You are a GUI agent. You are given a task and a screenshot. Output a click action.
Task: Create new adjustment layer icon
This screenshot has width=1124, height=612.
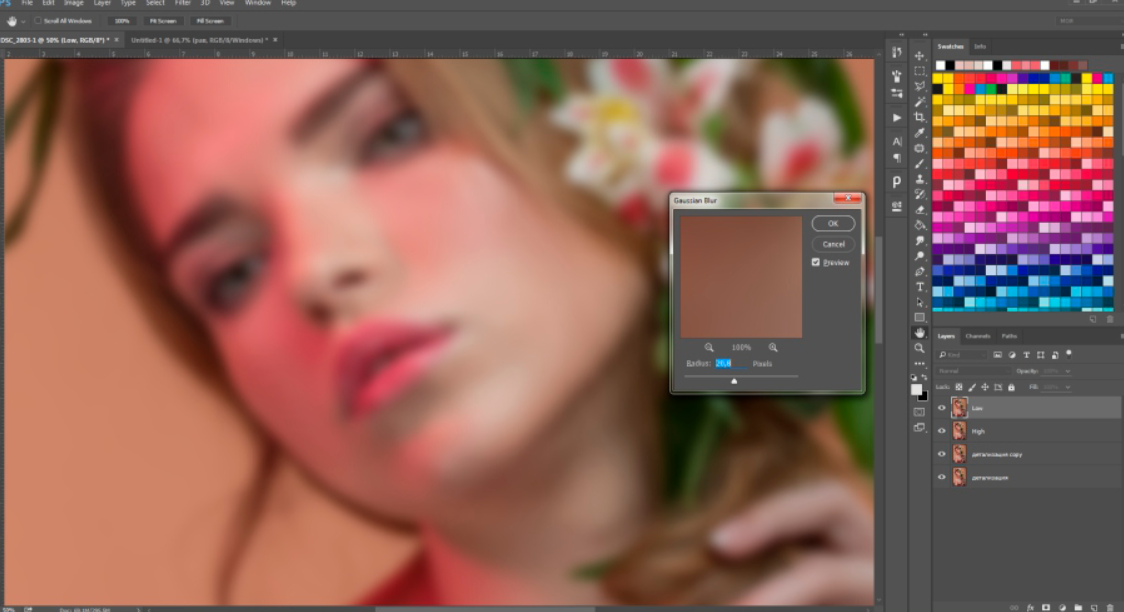coord(1062,607)
